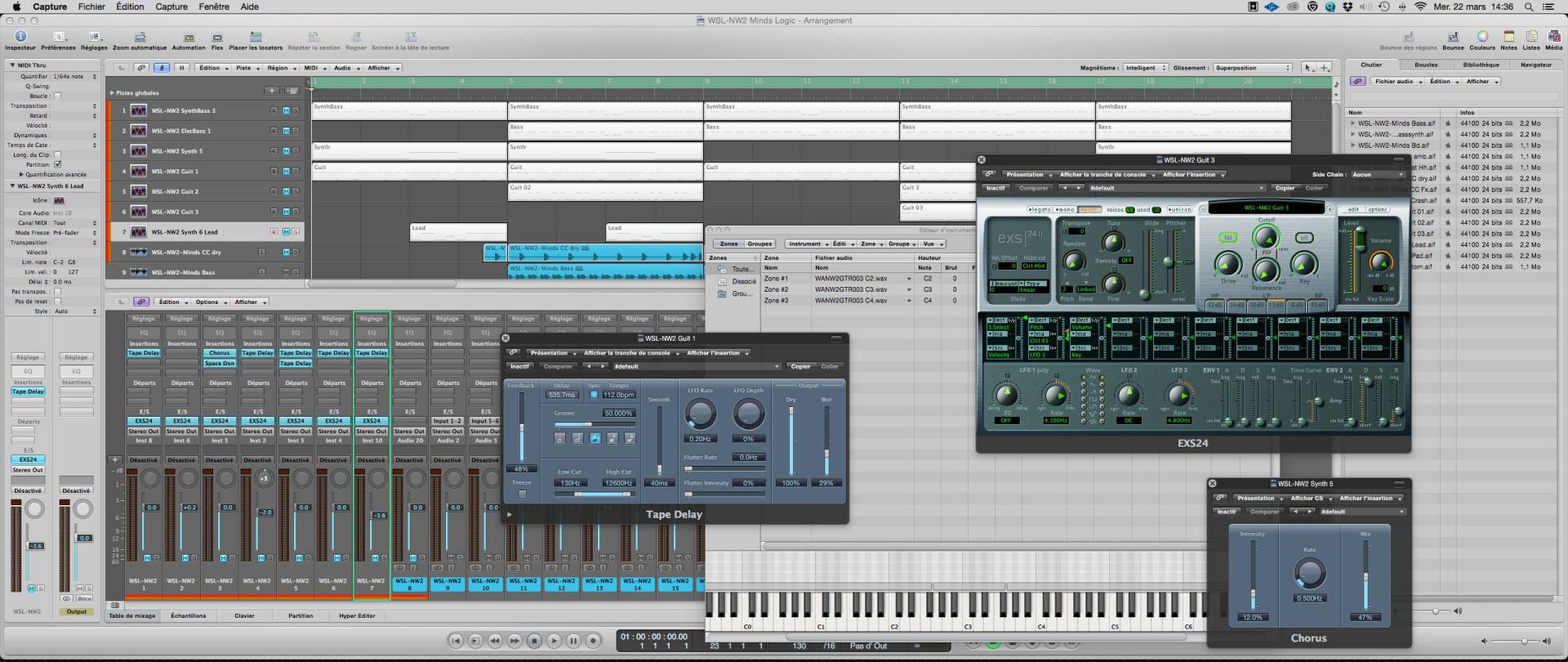Click the Bounce toolbar icon
This screenshot has height=662, width=1568.
click(x=1453, y=37)
